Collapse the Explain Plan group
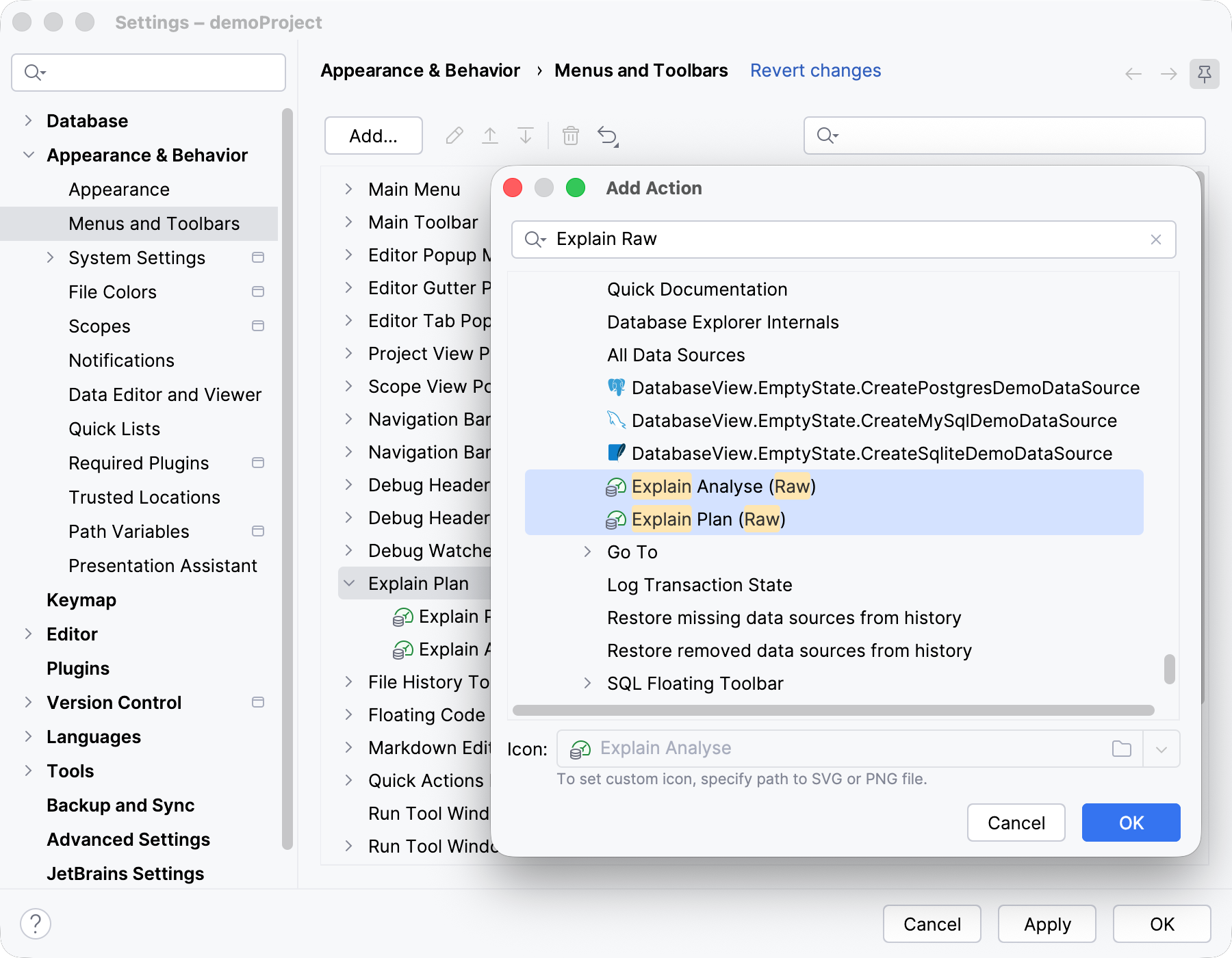Screen dimensions: 1232x958 pyautogui.click(x=349, y=583)
